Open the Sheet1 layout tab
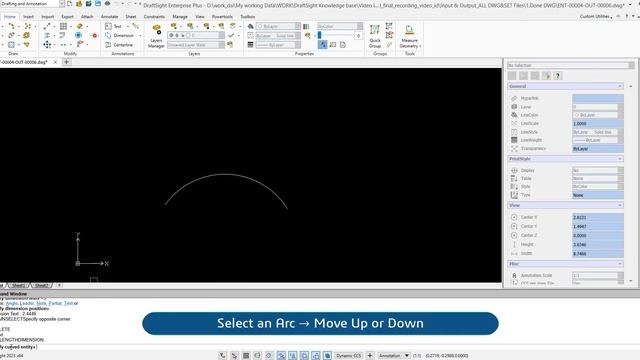640x360 pixels. click(x=18, y=285)
